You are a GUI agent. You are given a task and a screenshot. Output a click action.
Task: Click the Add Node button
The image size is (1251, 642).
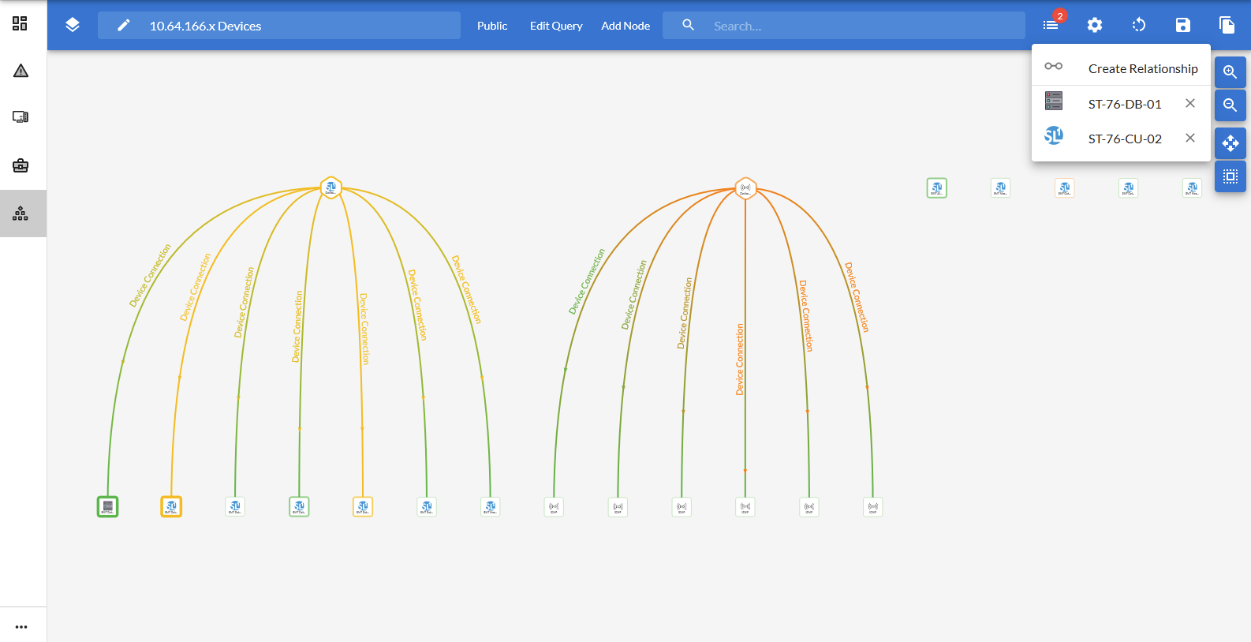[625, 26]
